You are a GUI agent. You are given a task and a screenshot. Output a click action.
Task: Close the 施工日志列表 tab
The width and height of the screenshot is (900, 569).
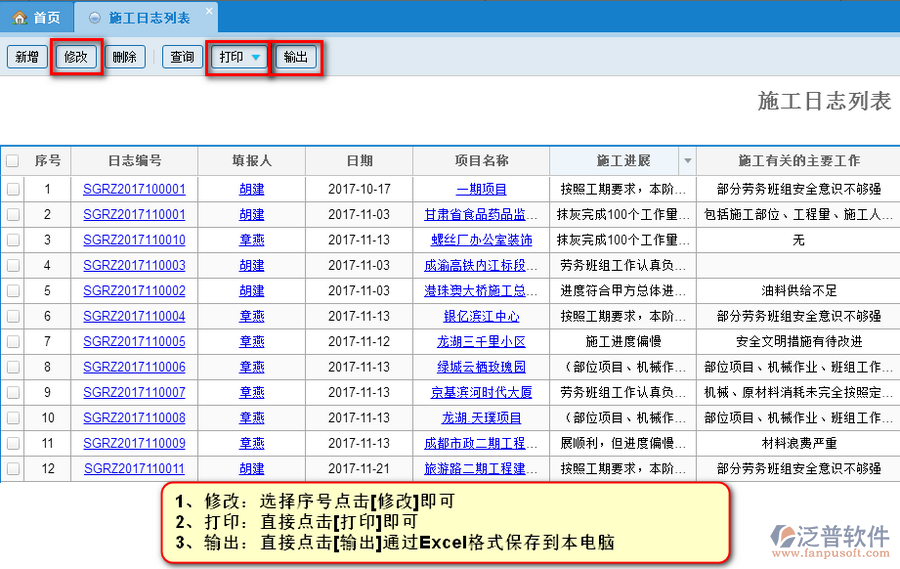[208, 12]
